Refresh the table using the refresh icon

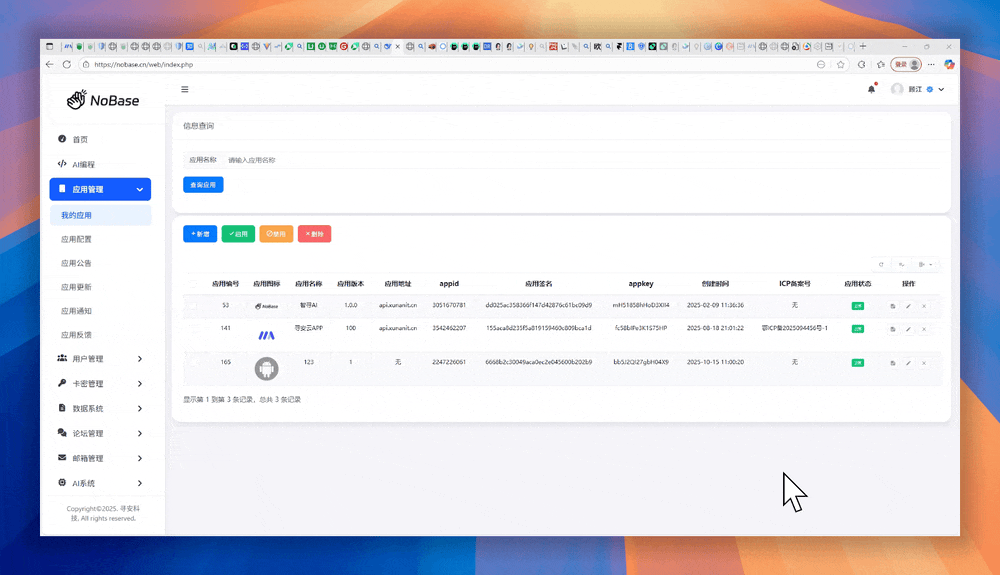881,265
